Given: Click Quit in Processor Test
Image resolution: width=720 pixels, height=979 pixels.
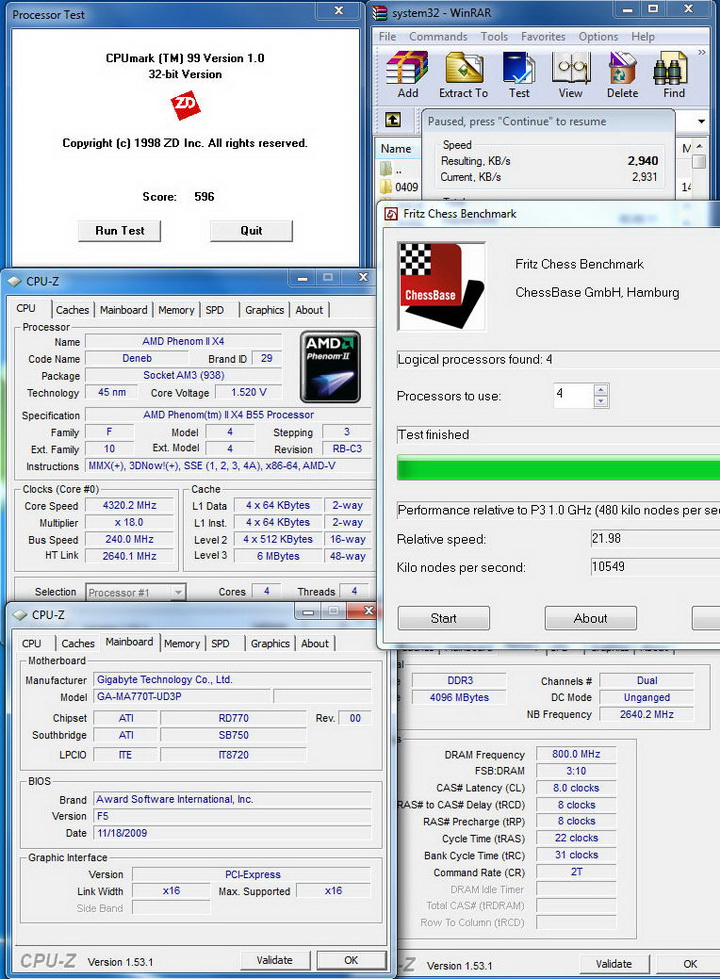Looking at the screenshot, I should [251, 230].
